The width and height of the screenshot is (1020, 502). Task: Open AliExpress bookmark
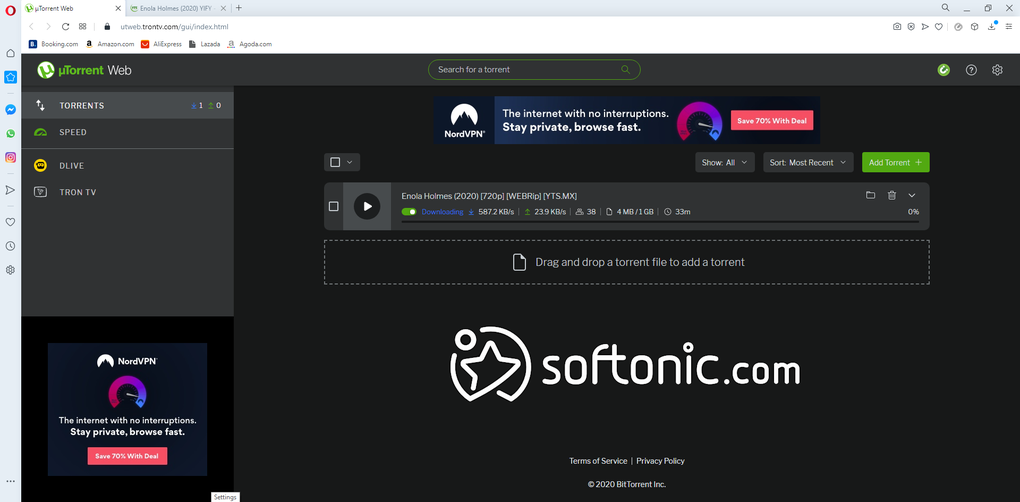(161, 44)
